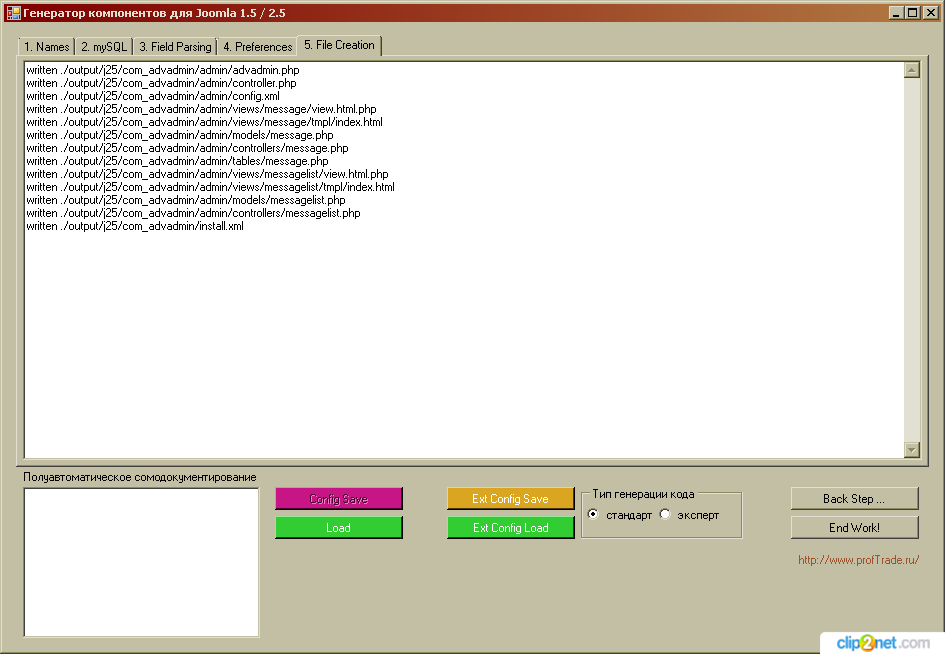Viewport: 945px width, 654px height.
Task: Open the 2. mySQL tab
Action: coord(104,46)
